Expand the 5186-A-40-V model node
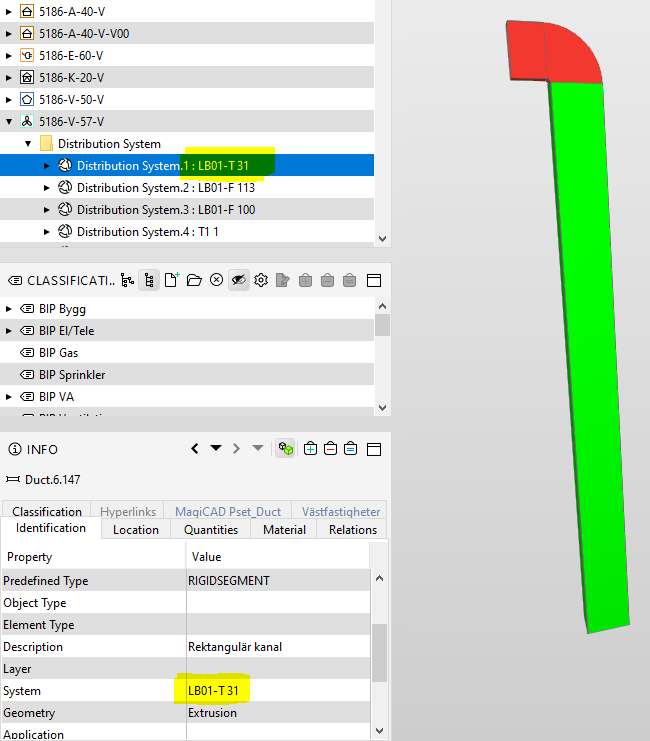Image resolution: width=650 pixels, height=741 pixels. (x=9, y=12)
